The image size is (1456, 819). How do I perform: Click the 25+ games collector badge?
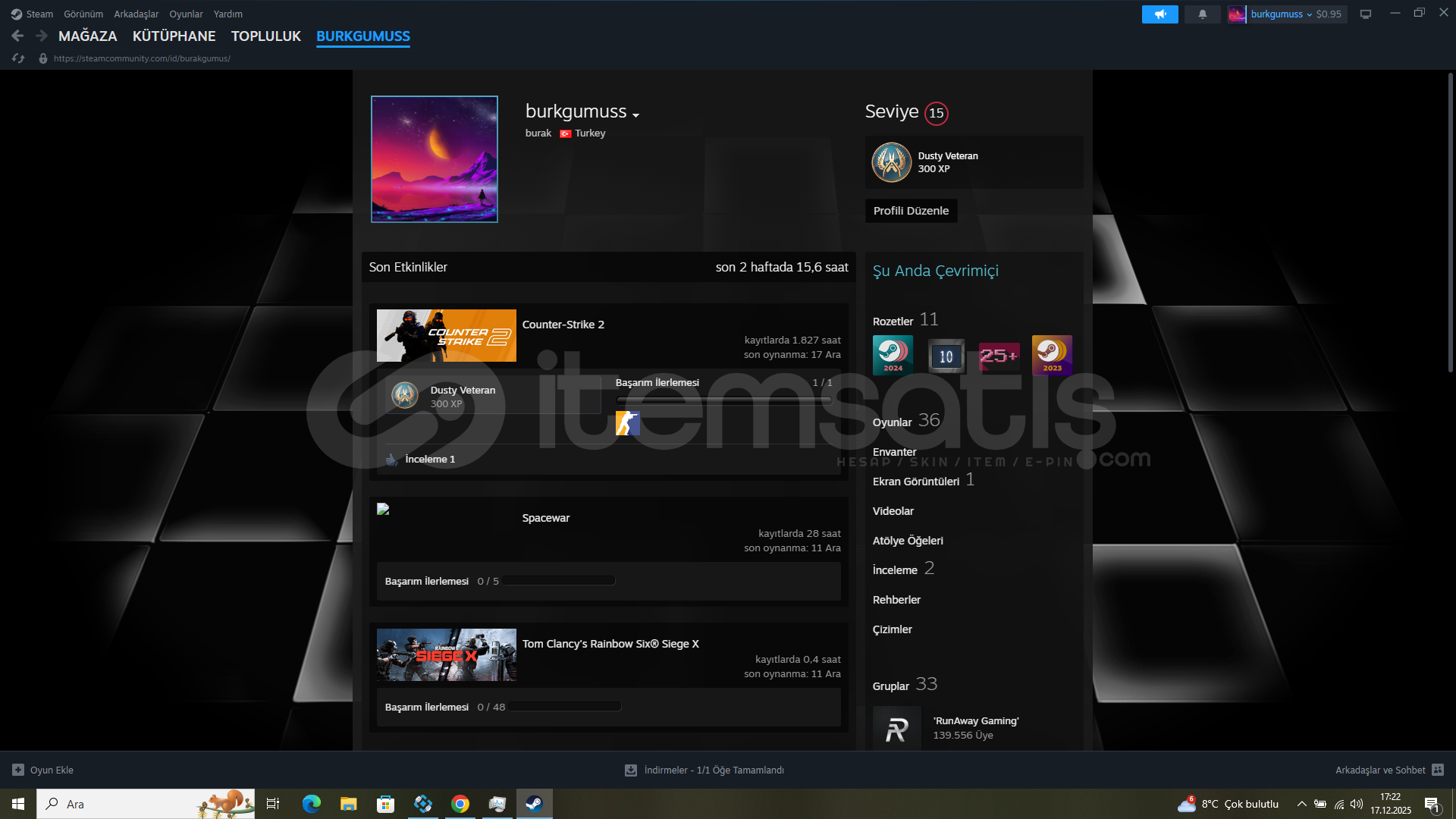coord(999,355)
